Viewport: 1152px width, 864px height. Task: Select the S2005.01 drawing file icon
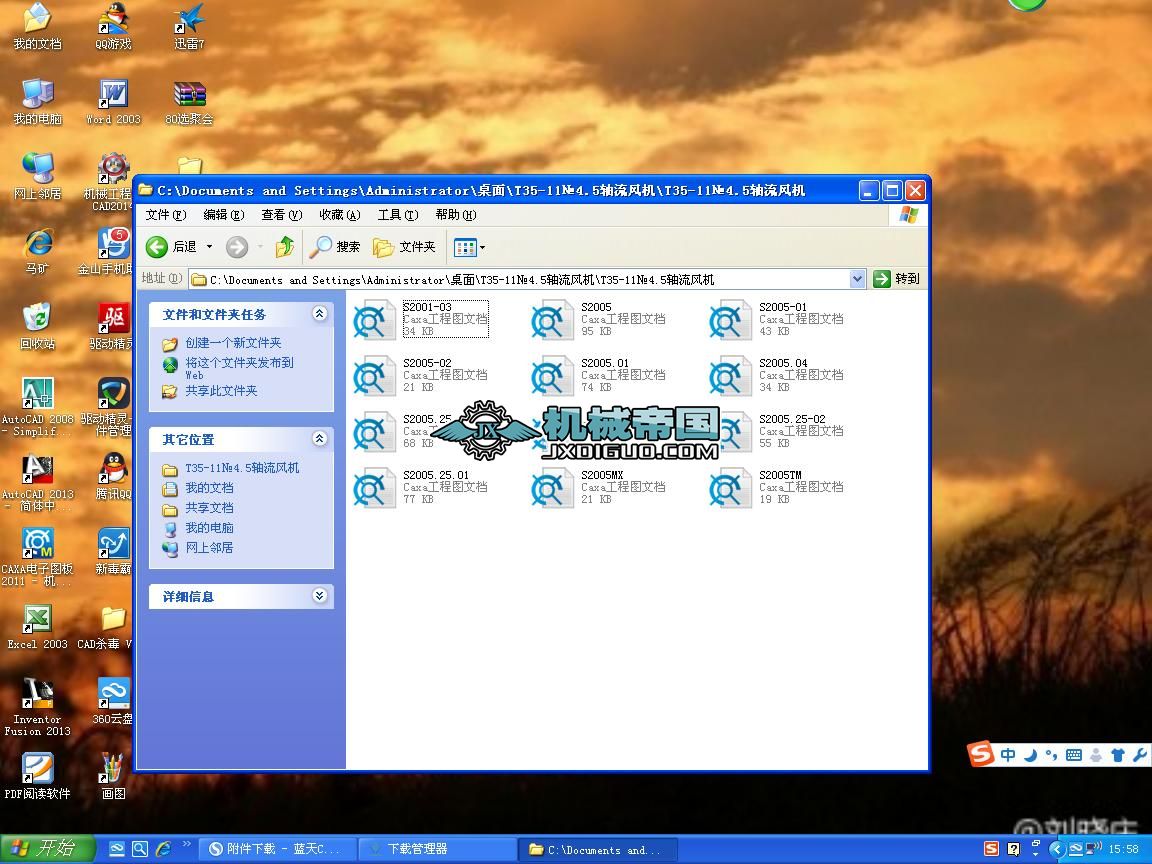[552, 377]
